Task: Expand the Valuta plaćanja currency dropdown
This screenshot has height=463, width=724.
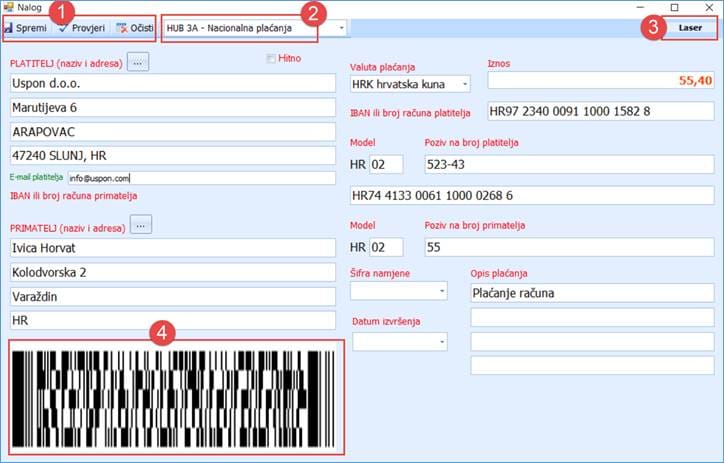Action: pos(465,84)
